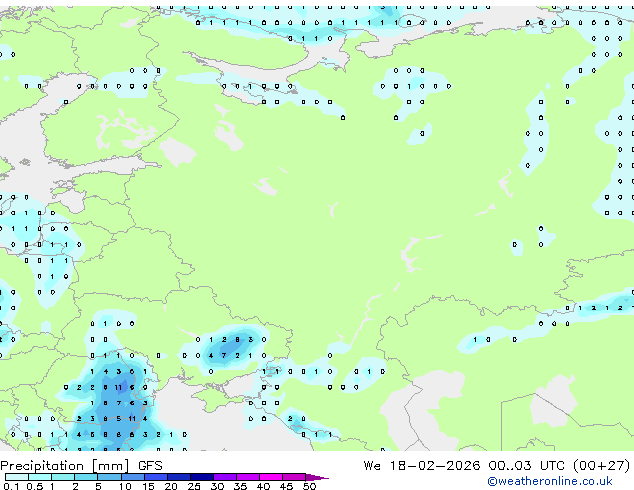Open the weatheronline.co.uk copyright link

click(x=549, y=481)
